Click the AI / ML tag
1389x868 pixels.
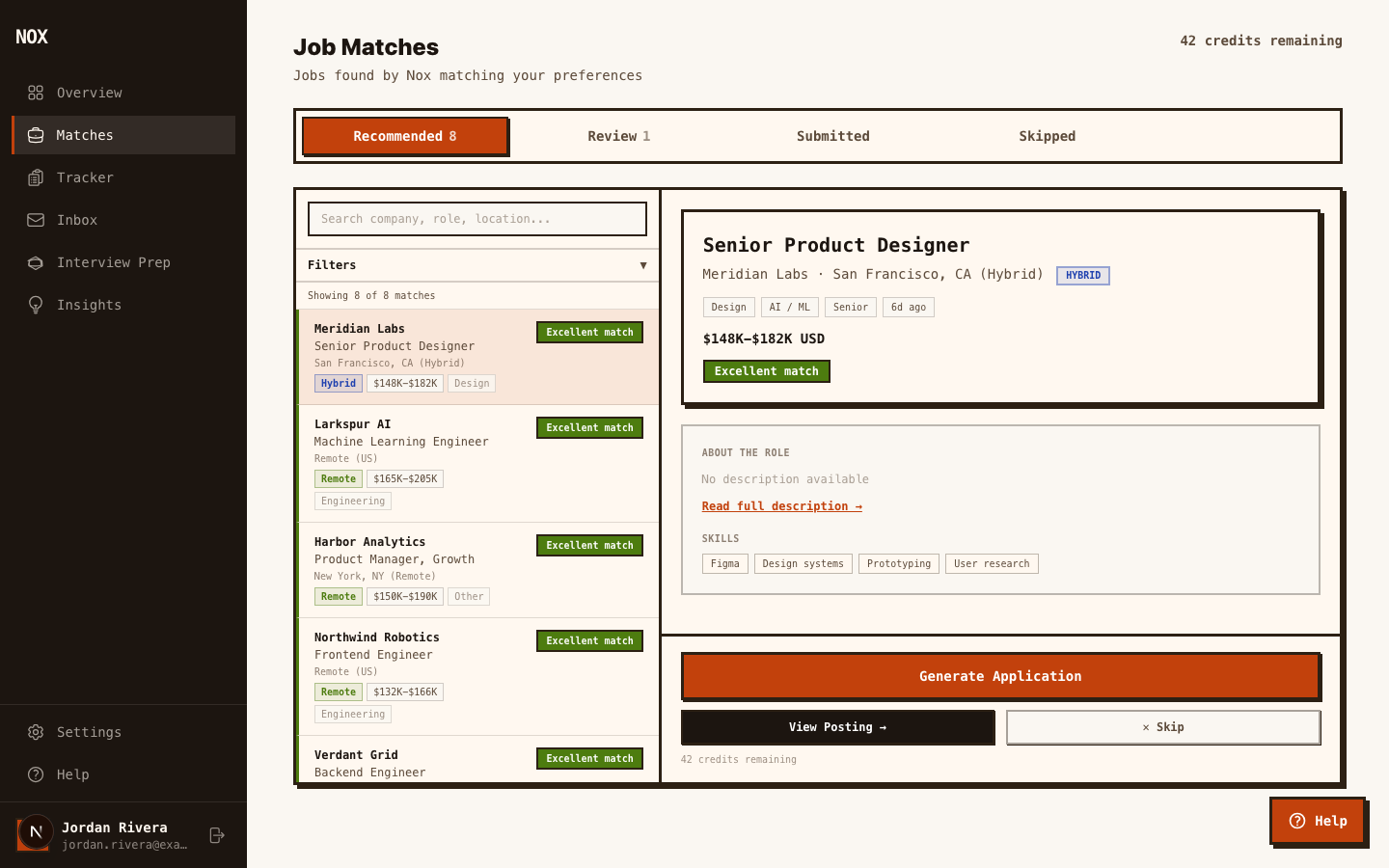790,308
